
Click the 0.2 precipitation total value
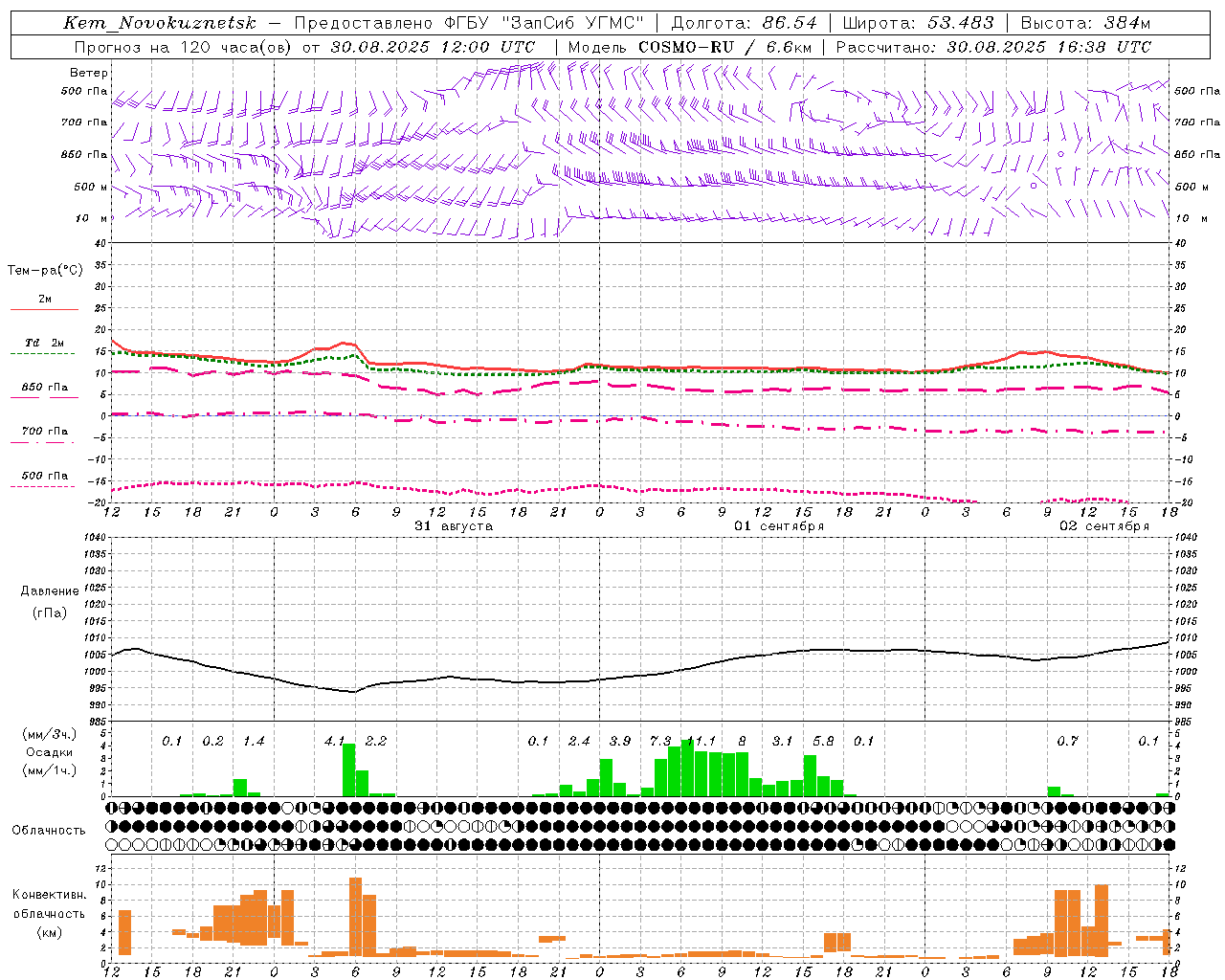pos(212,742)
